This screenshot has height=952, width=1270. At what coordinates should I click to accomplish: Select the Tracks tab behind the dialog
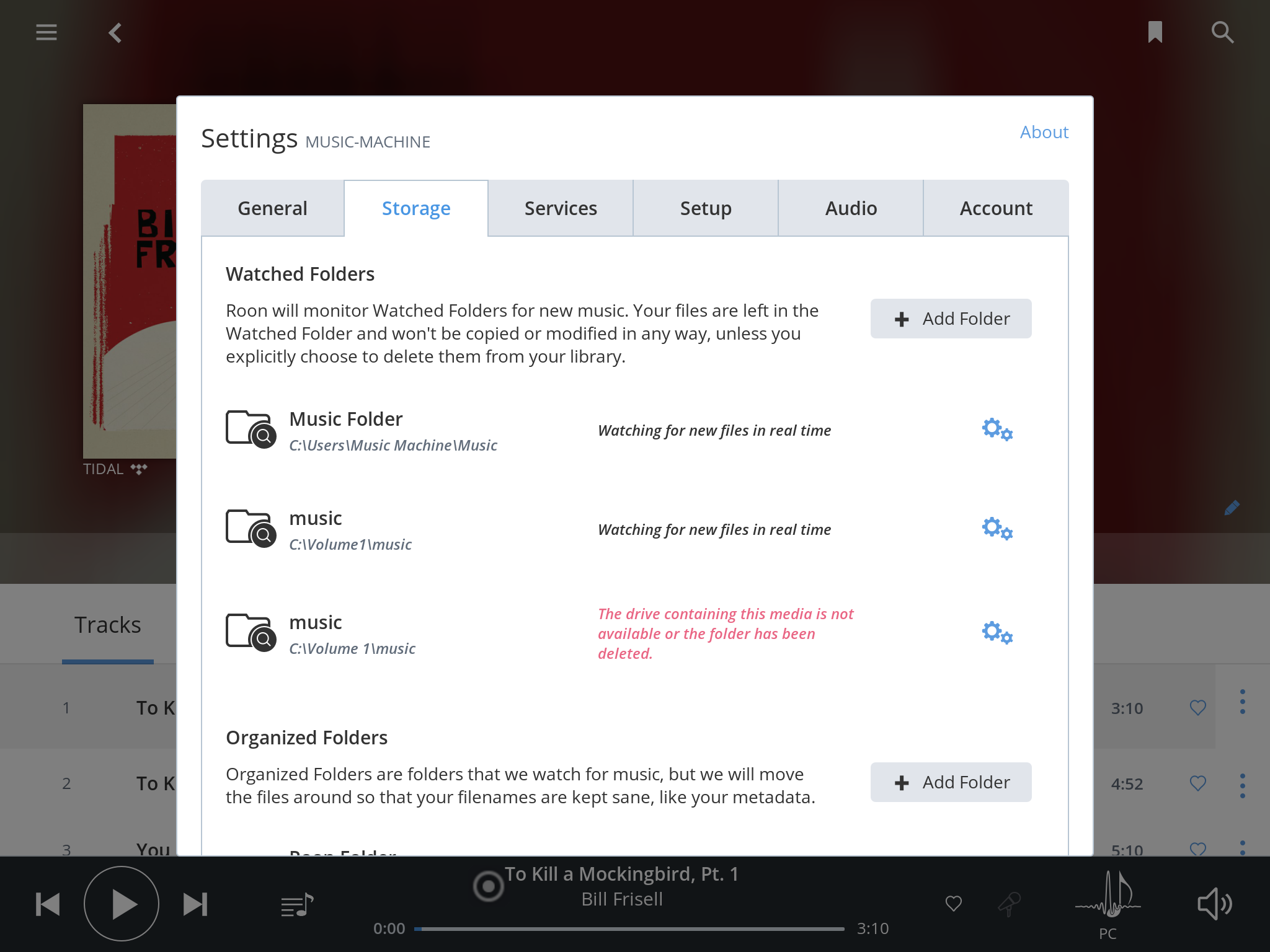[x=108, y=625]
